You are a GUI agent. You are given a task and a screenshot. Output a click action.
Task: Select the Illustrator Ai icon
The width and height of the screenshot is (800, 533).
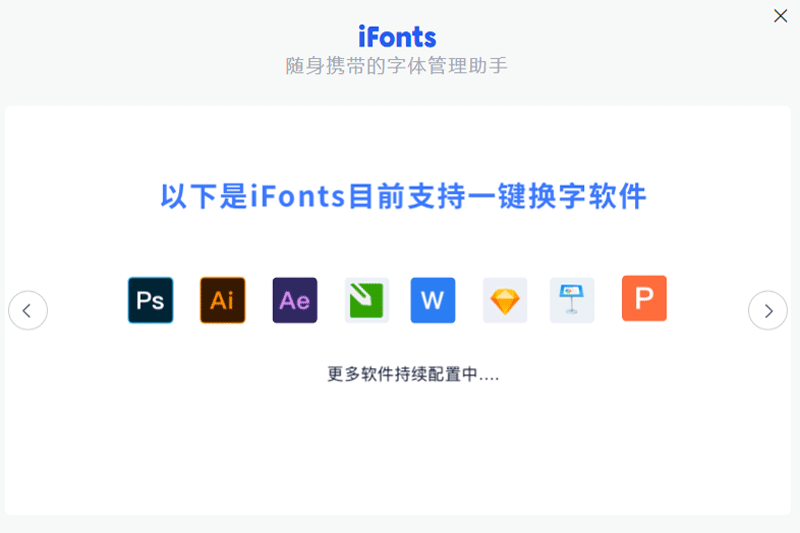click(x=222, y=300)
